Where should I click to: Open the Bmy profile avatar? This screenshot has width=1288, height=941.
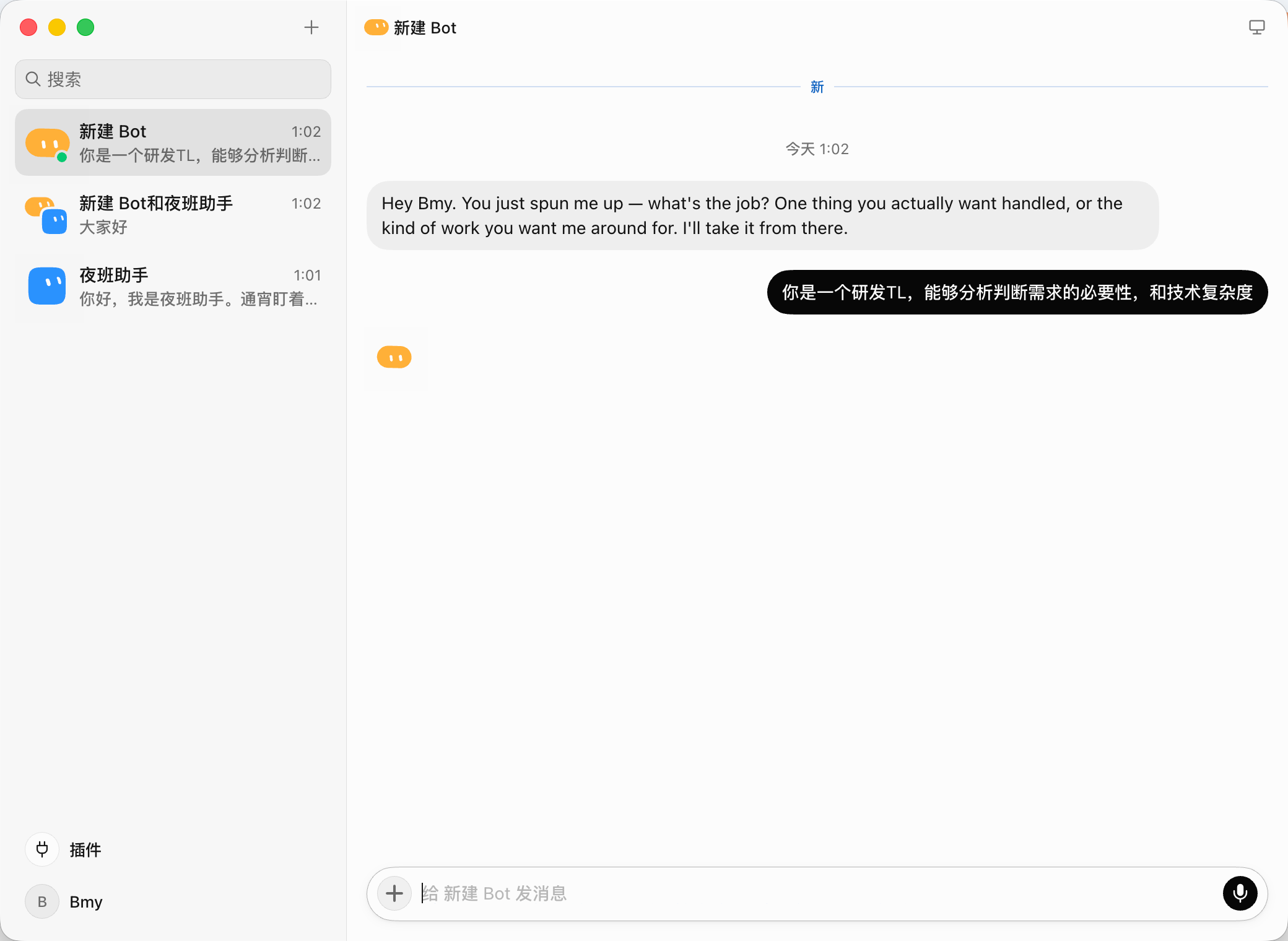click(x=42, y=901)
